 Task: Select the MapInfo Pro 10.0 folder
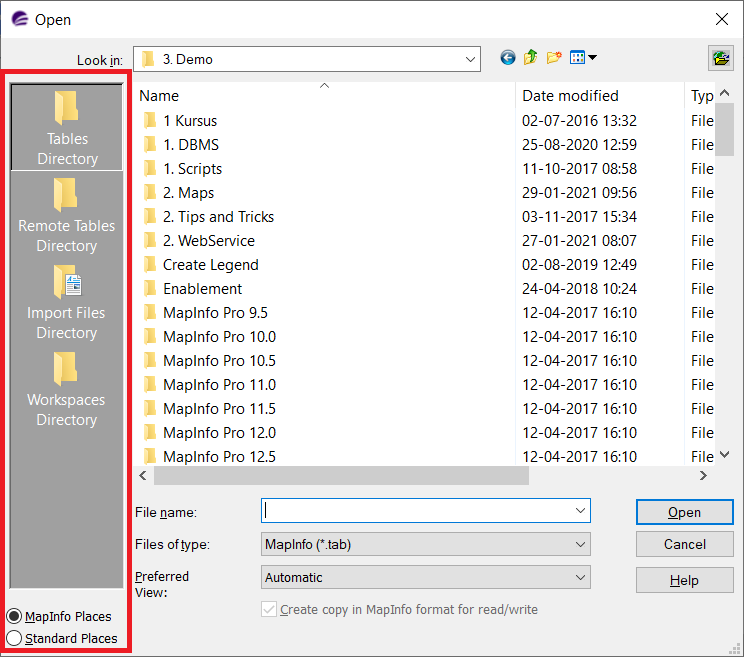pos(219,337)
